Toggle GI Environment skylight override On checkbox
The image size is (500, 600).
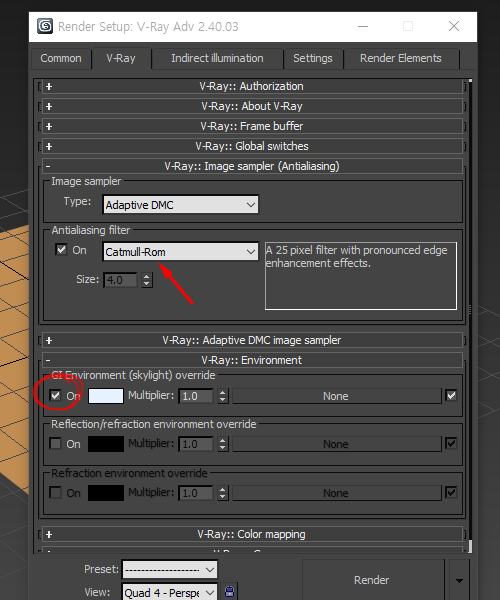tap(55, 395)
